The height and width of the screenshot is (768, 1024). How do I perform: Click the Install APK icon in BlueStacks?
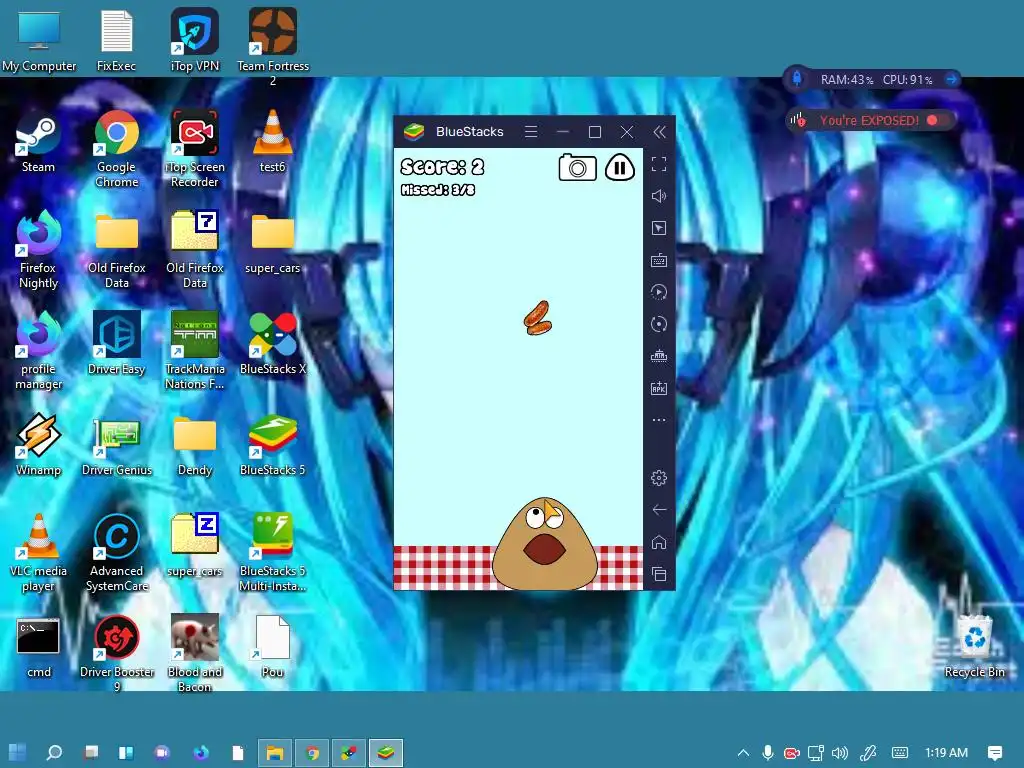click(659, 388)
